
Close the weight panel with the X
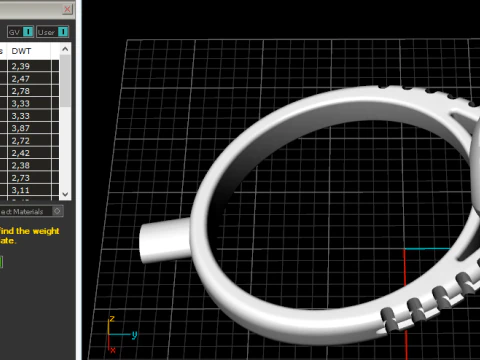click(x=67, y=9)
